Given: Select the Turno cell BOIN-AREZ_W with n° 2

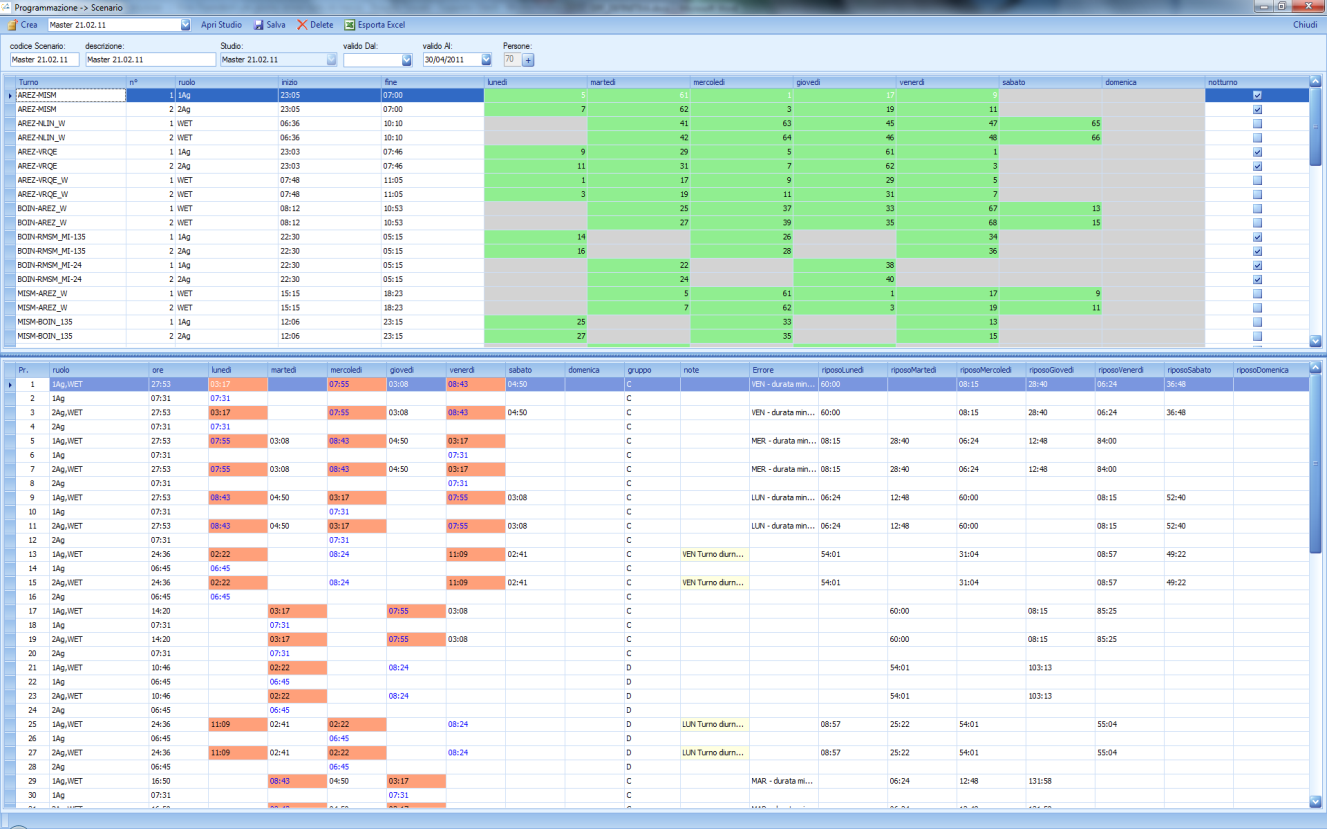Looking at the screenshot, I should click(x=70, y=223).
